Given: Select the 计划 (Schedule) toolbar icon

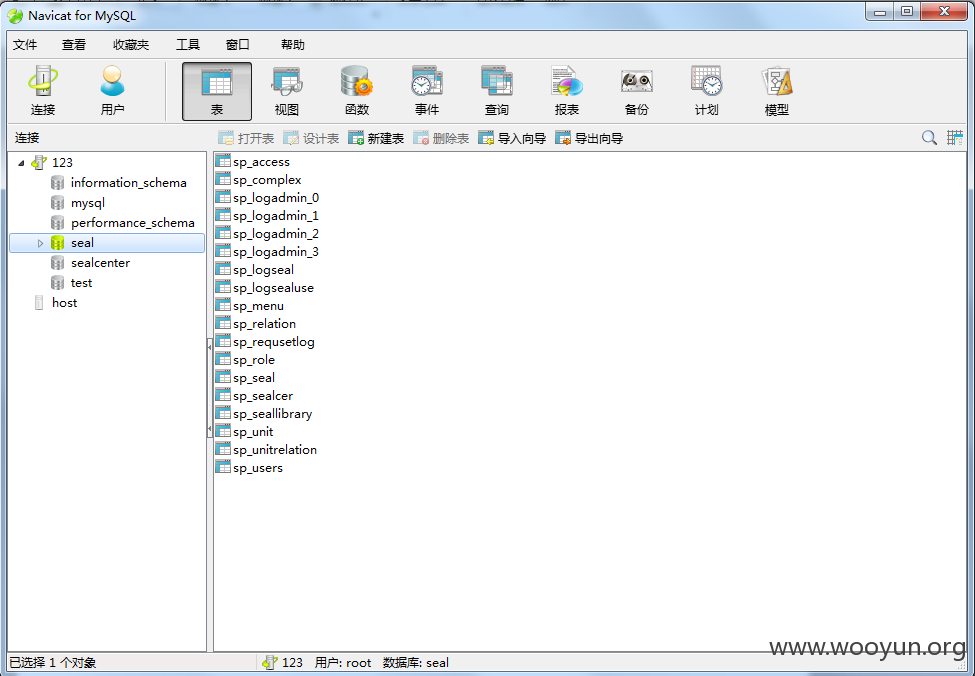Looking at the screenshot, I should [706, 91].
